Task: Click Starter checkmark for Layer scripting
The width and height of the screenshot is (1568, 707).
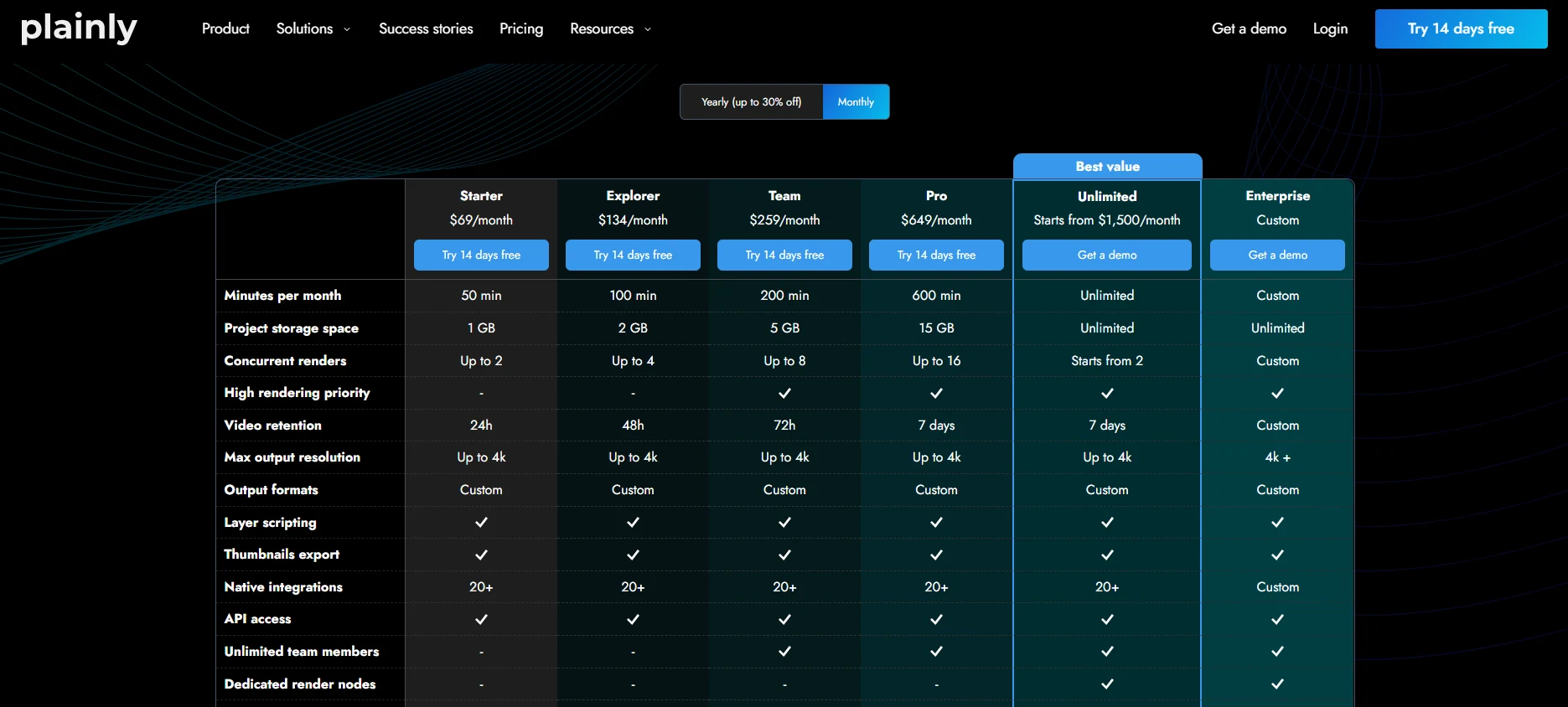Action: [481, 522]
